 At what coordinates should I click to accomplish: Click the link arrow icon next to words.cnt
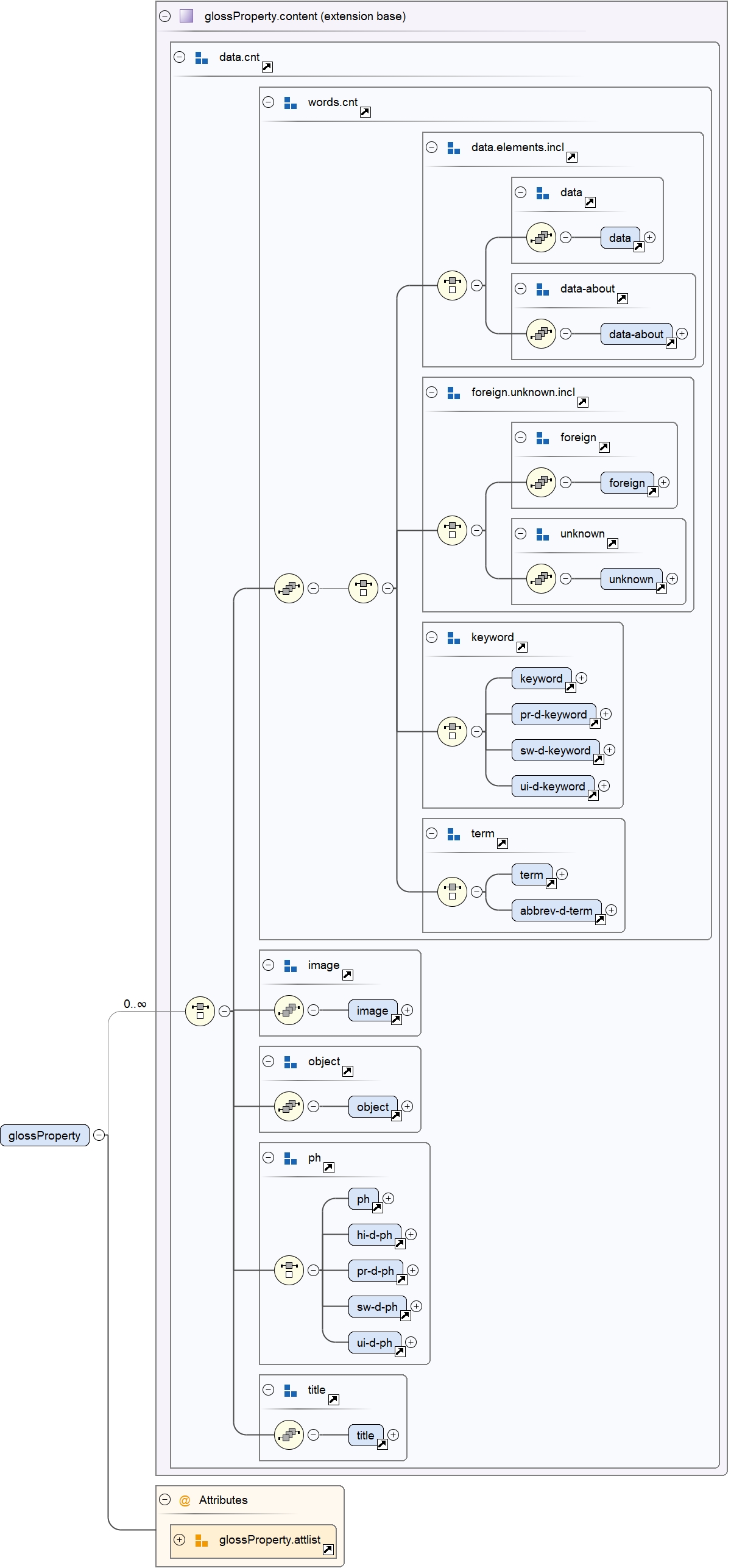pyautogui.click(x=365, y=112)
